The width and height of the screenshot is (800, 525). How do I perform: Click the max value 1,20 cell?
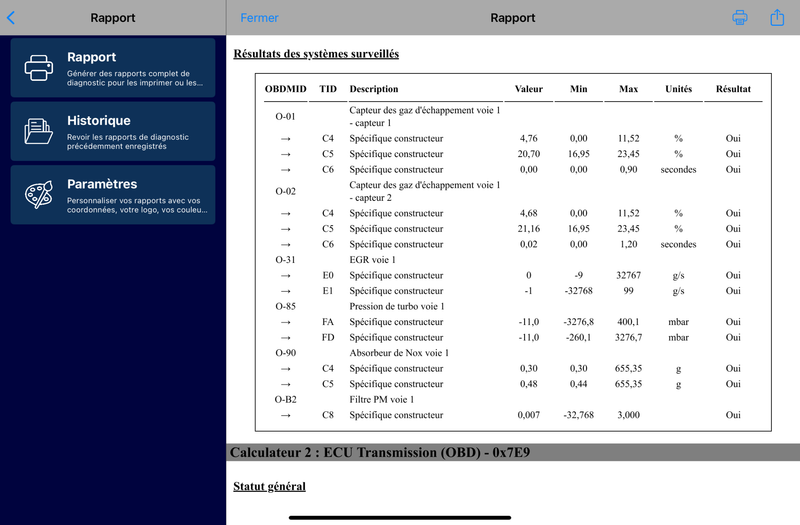[629, 244]
